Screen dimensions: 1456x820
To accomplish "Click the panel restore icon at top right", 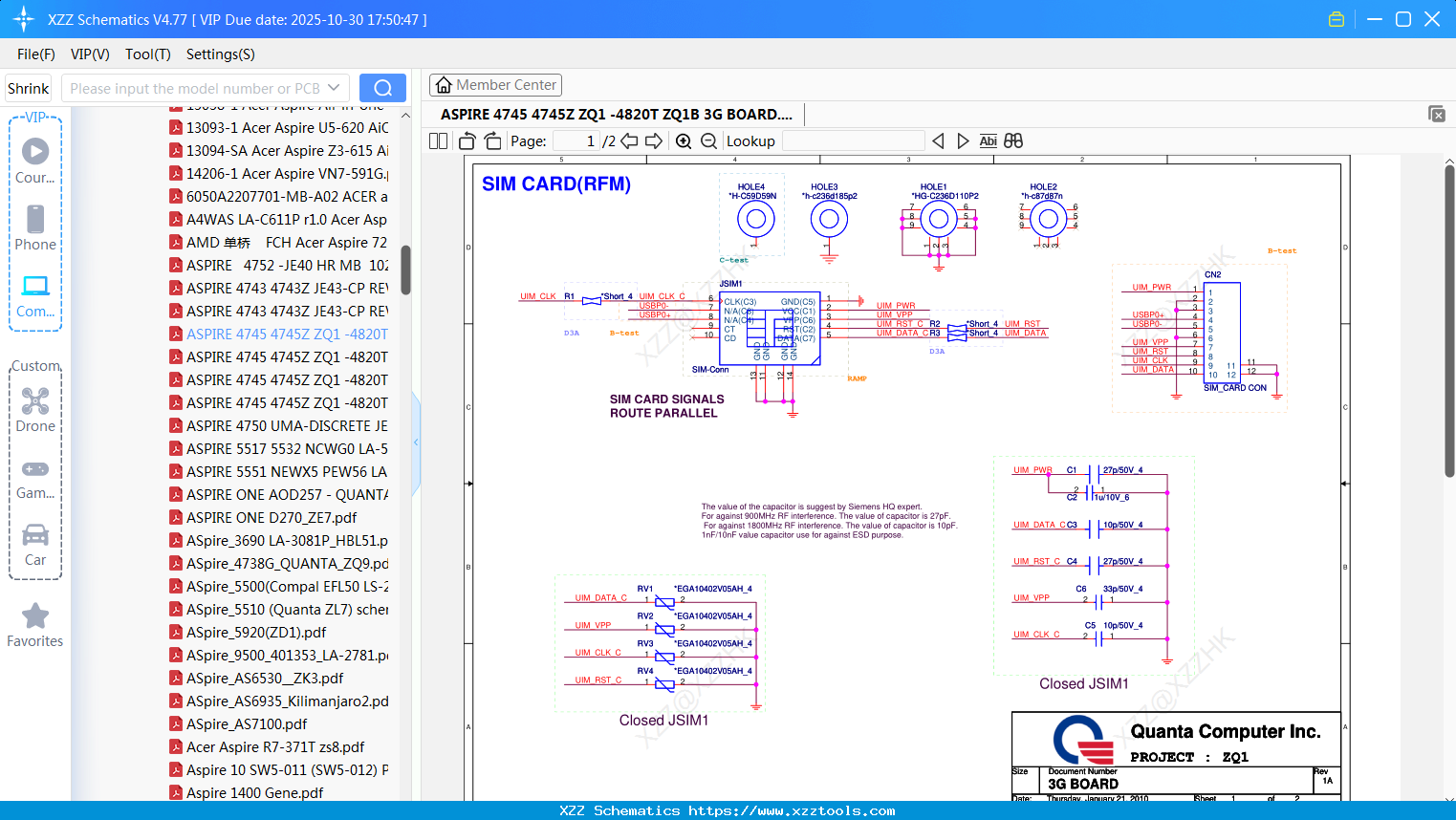I will click(x=1437, y=114).
